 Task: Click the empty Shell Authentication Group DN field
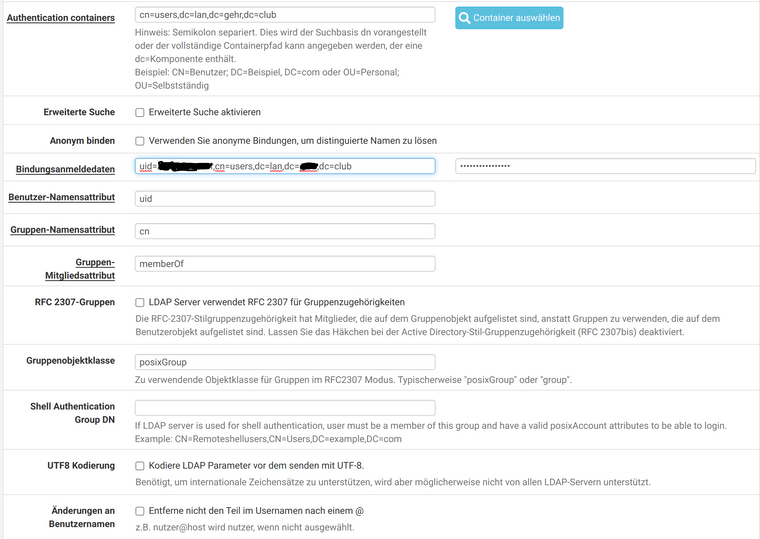(285, 408)
